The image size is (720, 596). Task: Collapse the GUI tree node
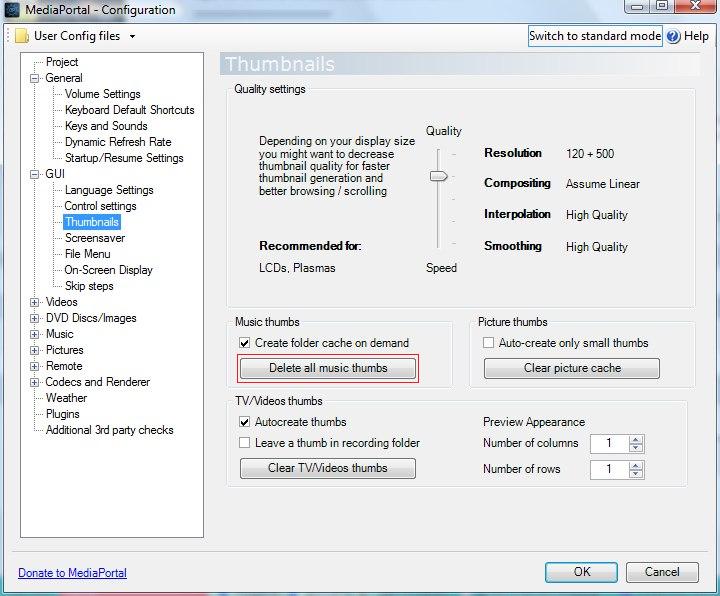(35, 174)
